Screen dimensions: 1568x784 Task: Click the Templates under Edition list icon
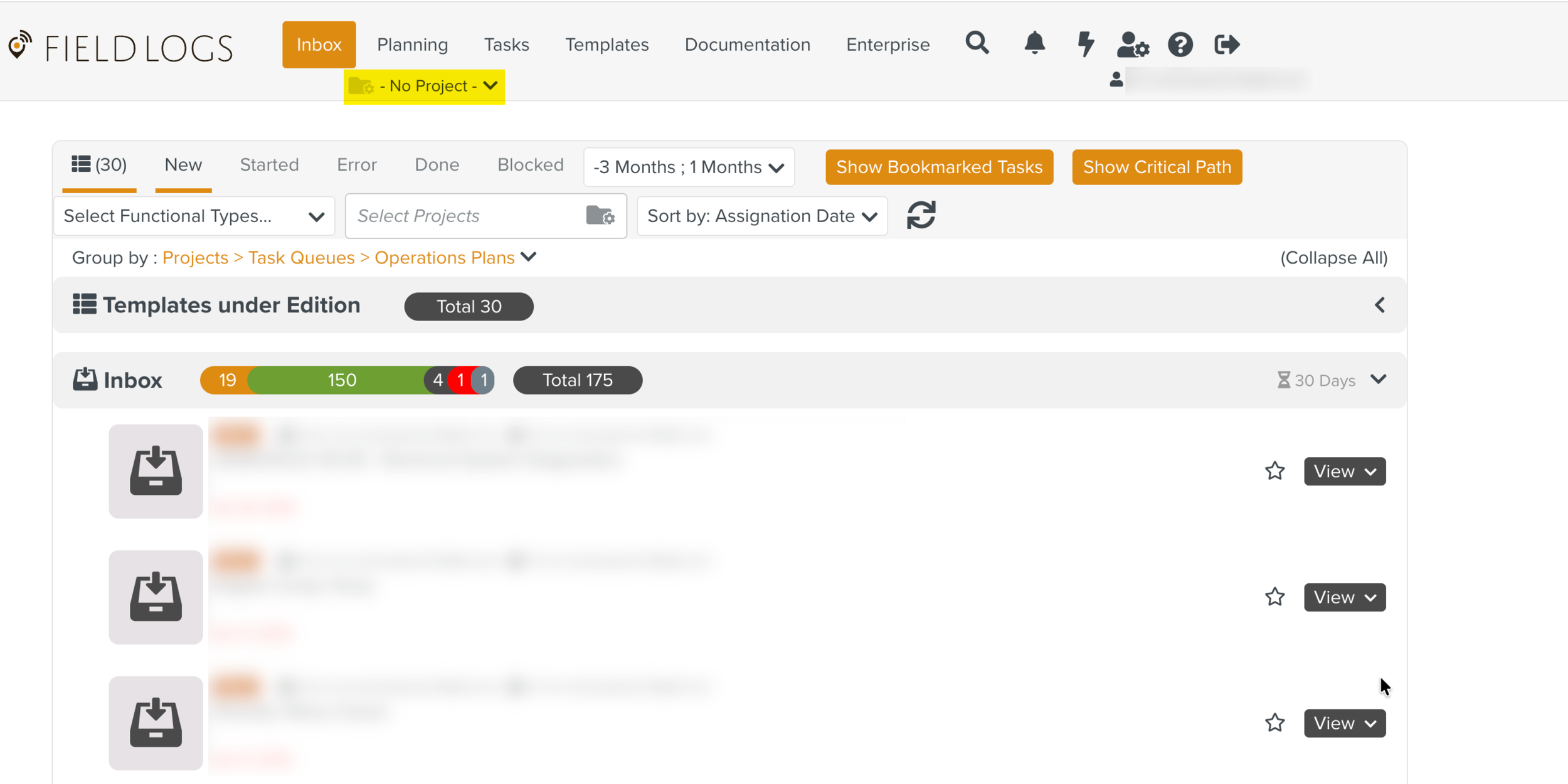(84, 304)
